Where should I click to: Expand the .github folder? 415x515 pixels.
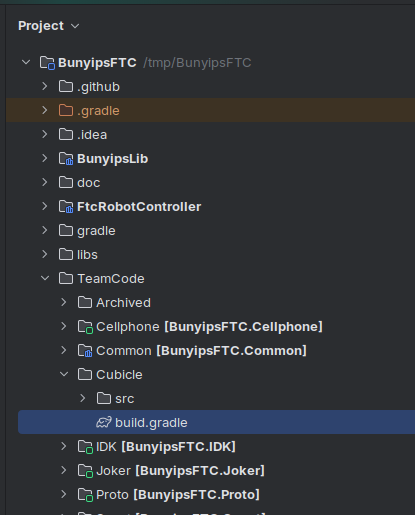[45, 86]
